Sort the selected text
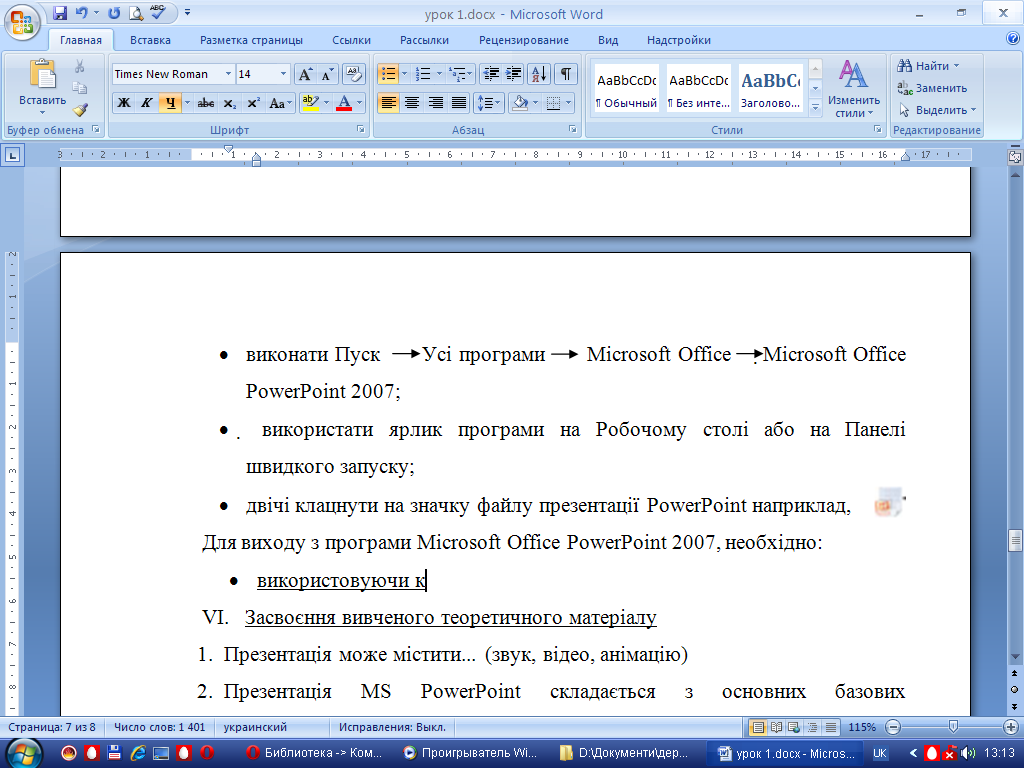Screen dimensions: 1024x768 pos(539,74)
